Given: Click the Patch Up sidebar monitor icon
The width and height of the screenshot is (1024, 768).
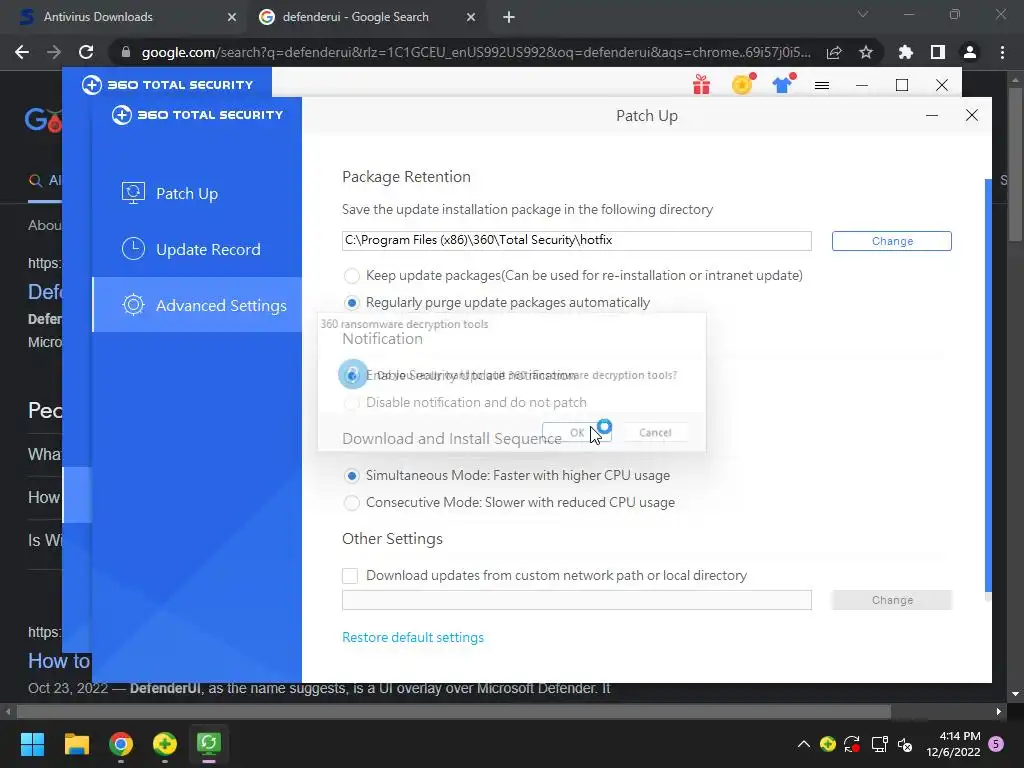Looking at the screenshot, I should [133, 193].
